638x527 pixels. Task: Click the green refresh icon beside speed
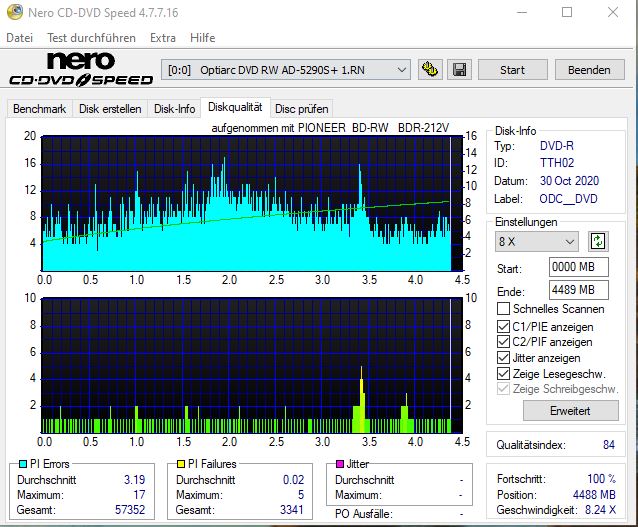pos(598,241)
